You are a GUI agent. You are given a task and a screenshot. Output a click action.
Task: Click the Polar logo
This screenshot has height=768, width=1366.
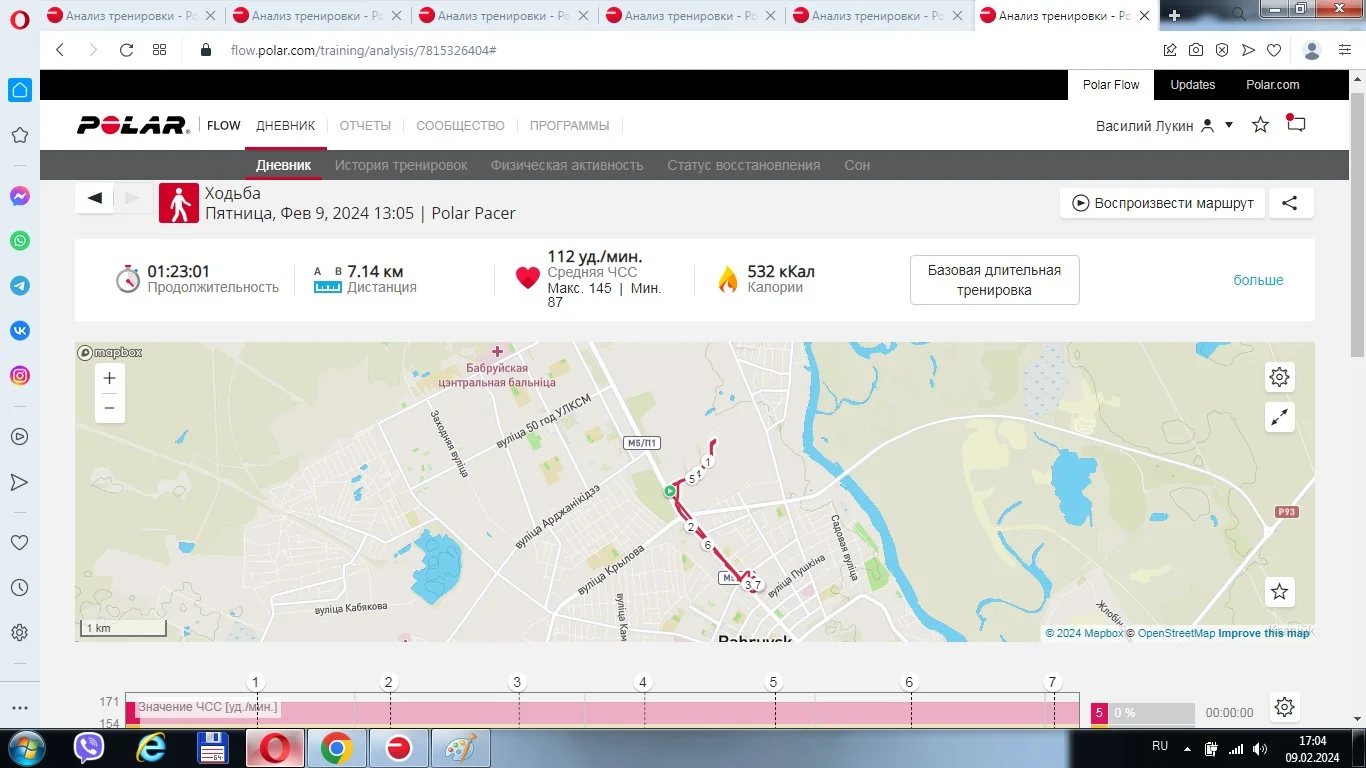pos(133,125)
